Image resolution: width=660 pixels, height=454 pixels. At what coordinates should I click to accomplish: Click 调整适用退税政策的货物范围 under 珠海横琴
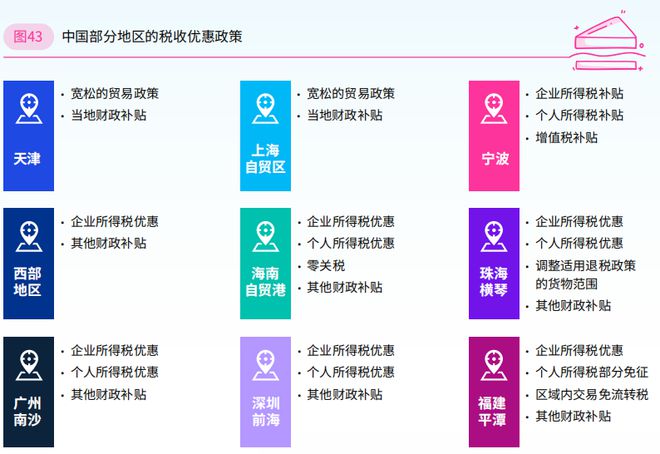coord(585,274)
